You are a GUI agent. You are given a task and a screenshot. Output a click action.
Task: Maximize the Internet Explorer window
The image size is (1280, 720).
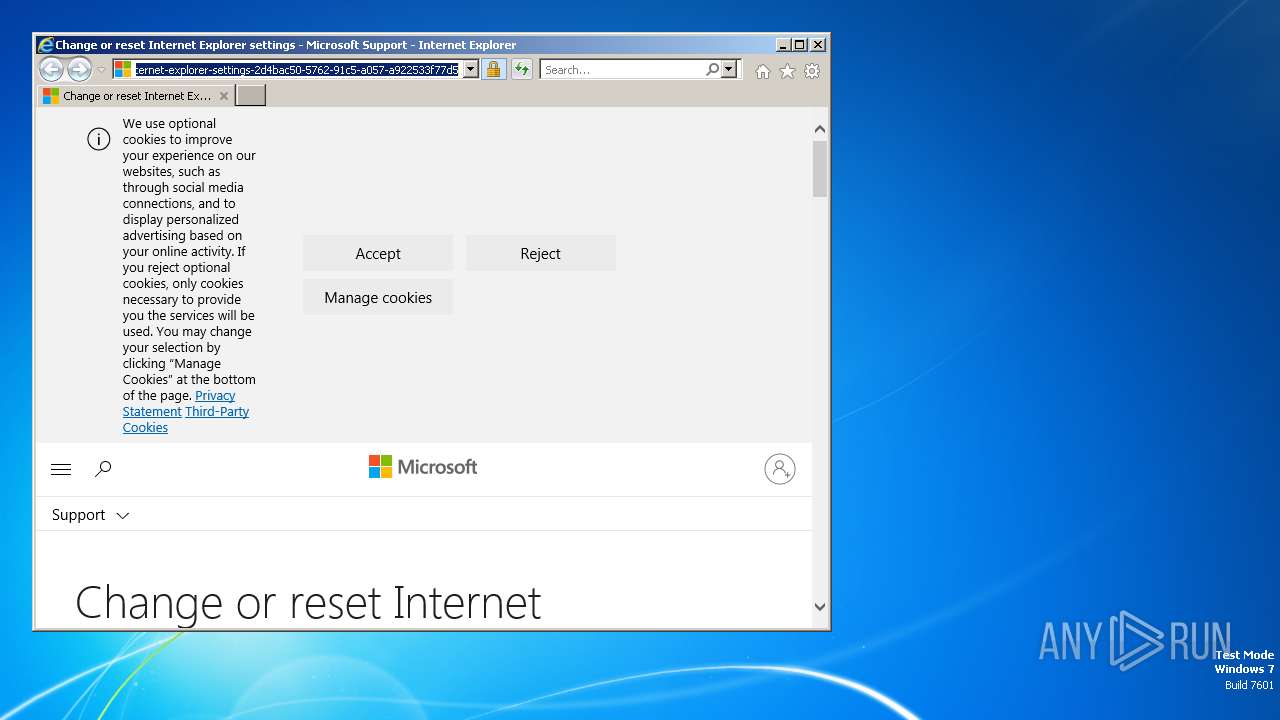point(800,45)
